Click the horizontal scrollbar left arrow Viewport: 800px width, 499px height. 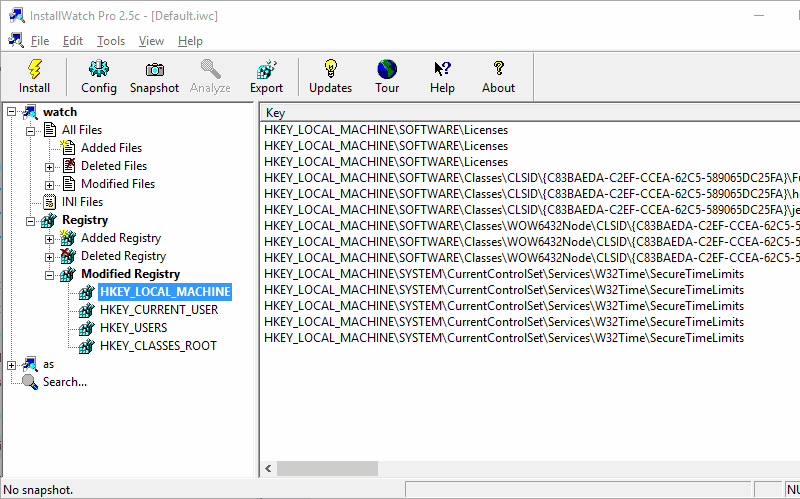268,468
